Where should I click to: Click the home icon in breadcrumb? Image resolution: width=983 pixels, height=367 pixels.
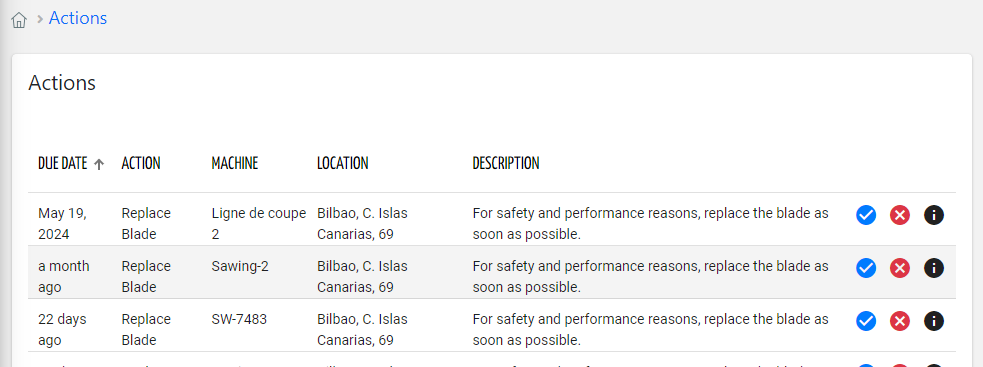pos(19,19)
